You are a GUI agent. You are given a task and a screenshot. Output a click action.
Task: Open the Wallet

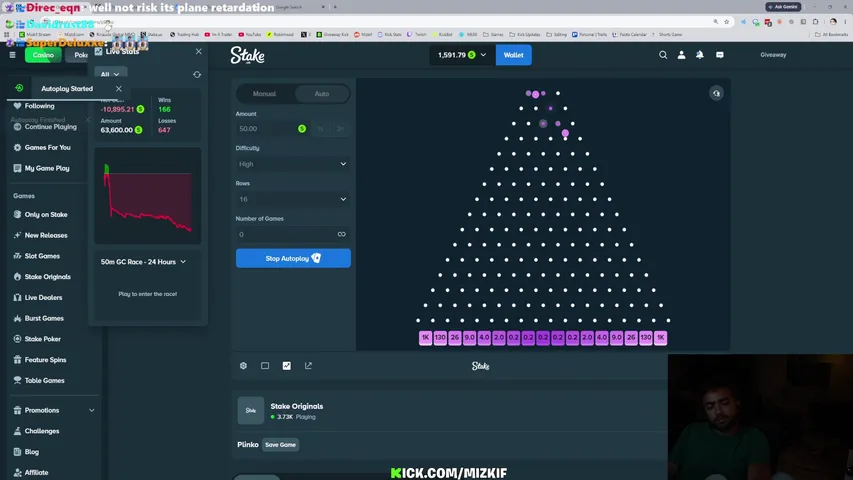(514, 55)
